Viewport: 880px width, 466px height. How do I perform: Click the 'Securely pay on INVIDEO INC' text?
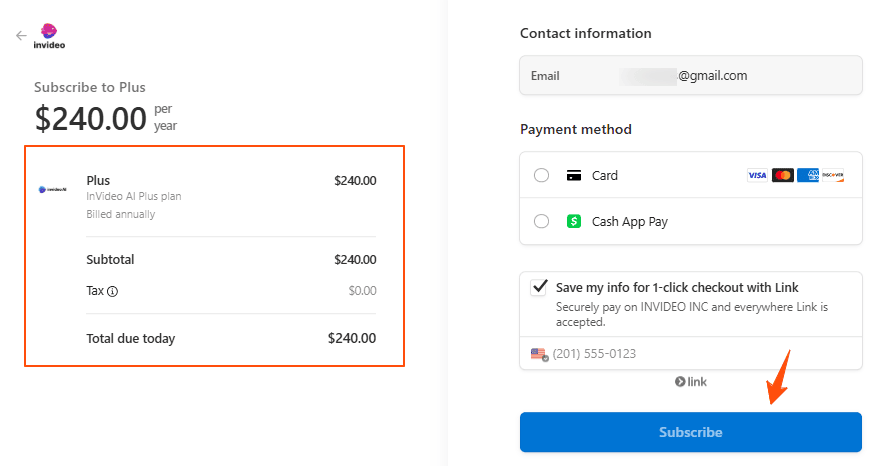[x=692, y=314]
